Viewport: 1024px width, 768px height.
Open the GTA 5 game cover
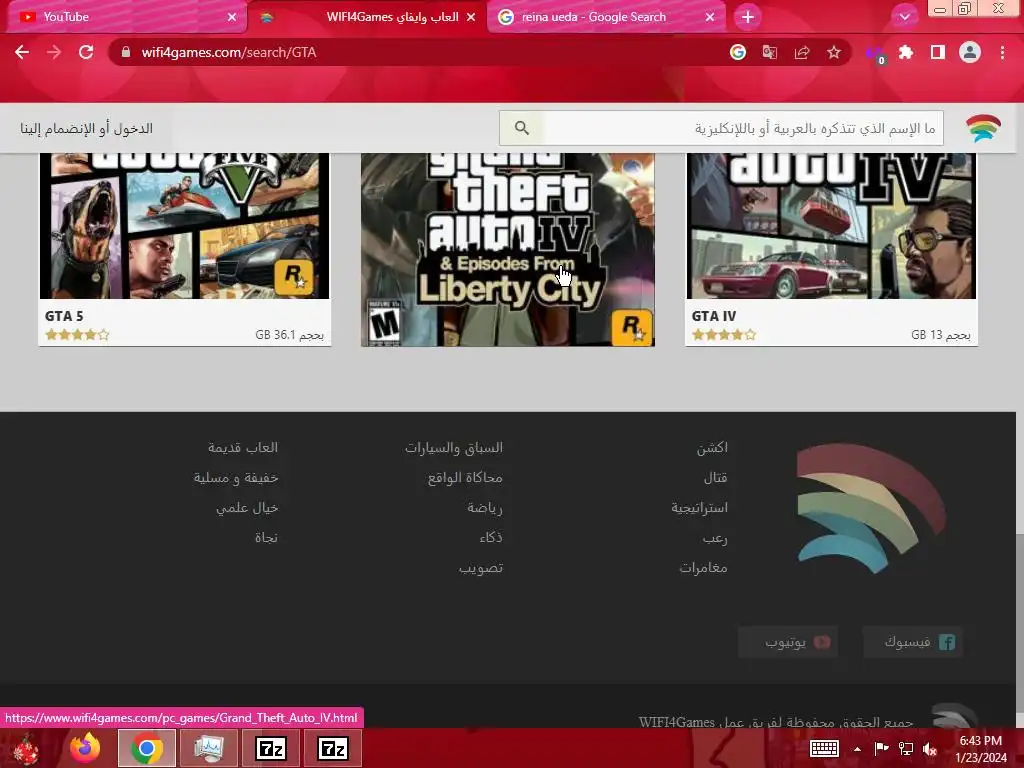185,226
